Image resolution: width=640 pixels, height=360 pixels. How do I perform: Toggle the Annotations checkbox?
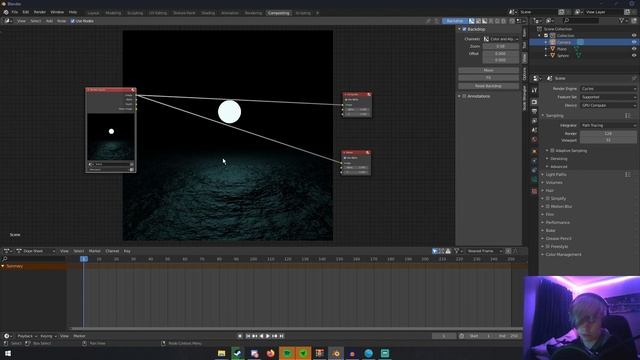point(464,96)
